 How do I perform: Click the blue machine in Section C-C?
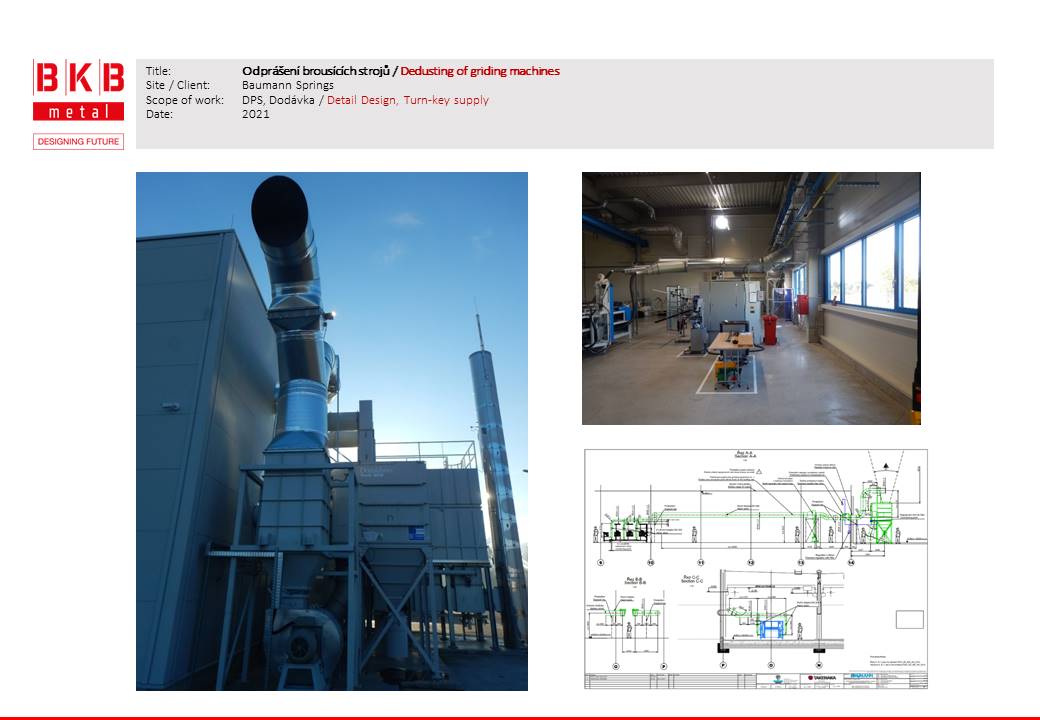770,628
